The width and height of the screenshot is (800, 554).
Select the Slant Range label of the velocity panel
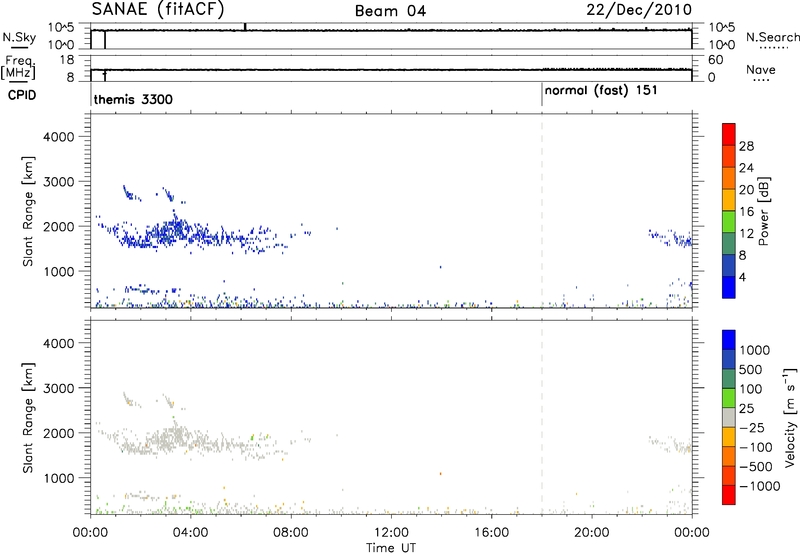pyautogui.click(x=28, y=418)
